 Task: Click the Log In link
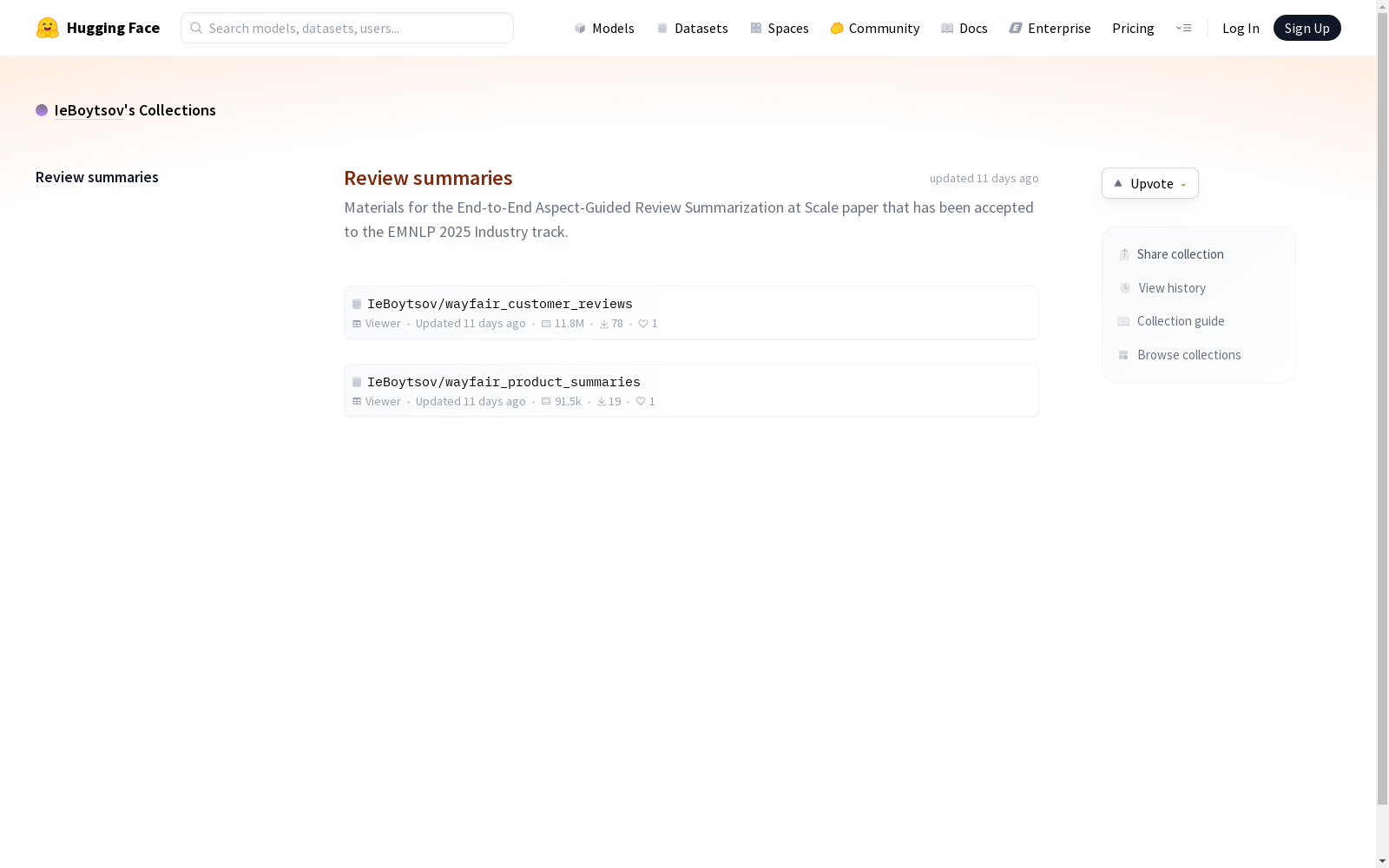click(1241, 28)
